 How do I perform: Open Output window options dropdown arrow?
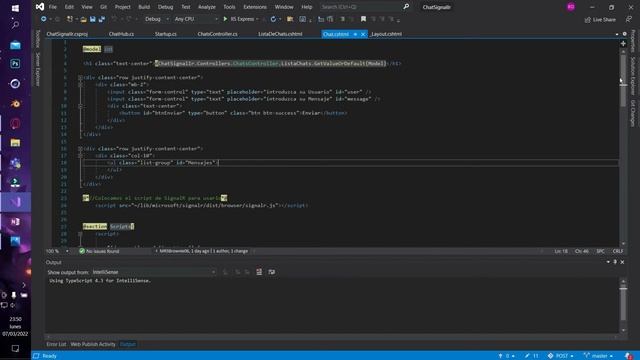pos(608,262)
